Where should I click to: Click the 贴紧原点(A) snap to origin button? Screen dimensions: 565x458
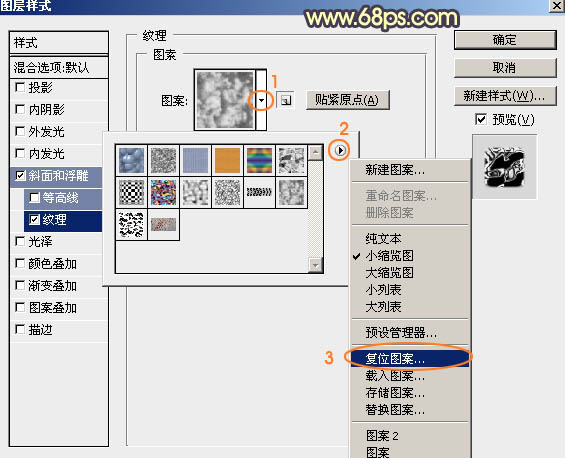347,100
